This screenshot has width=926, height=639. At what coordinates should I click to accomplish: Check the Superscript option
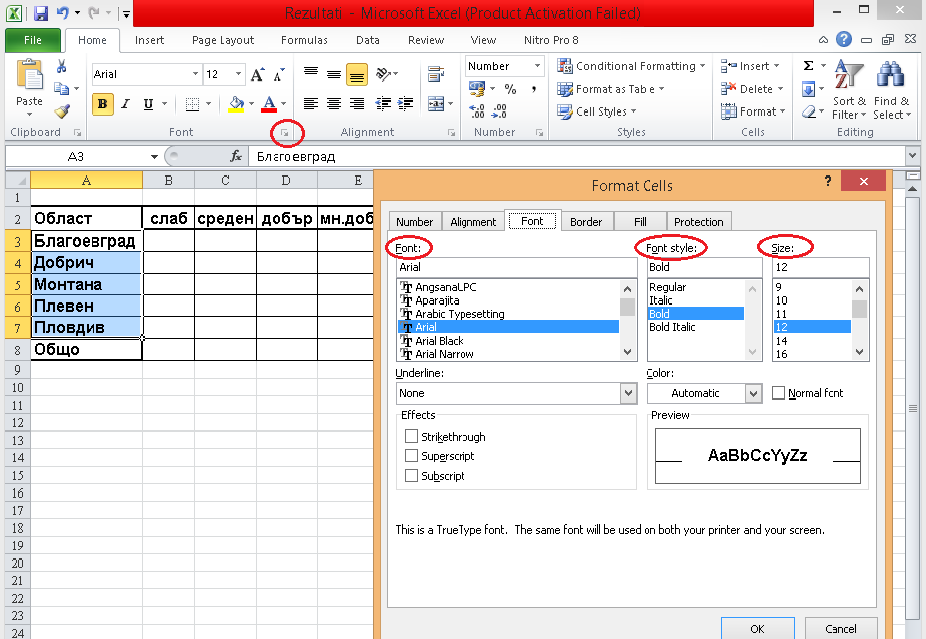[x=411, y=456]
